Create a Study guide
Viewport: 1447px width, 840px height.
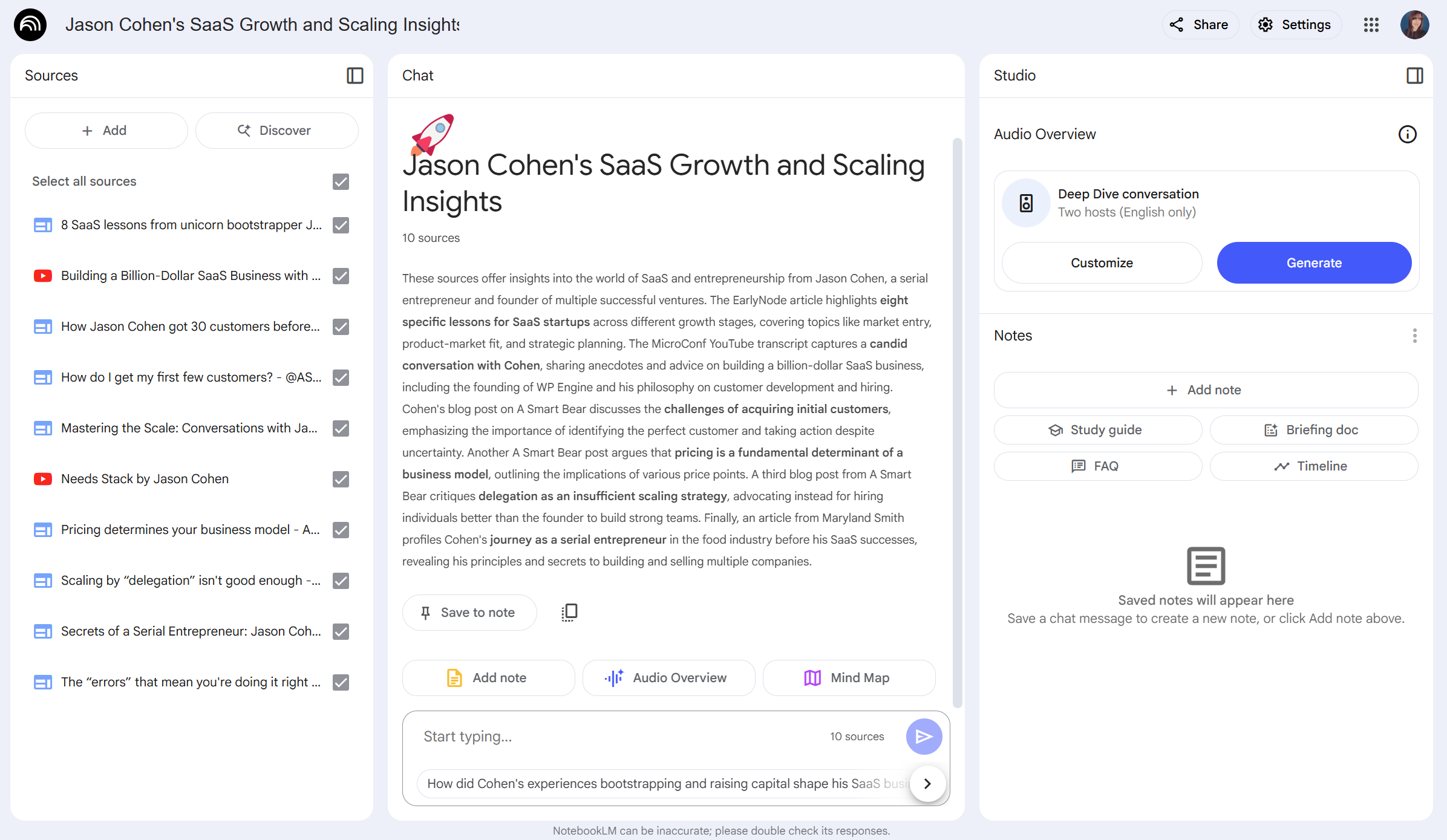click(1097, 430)
